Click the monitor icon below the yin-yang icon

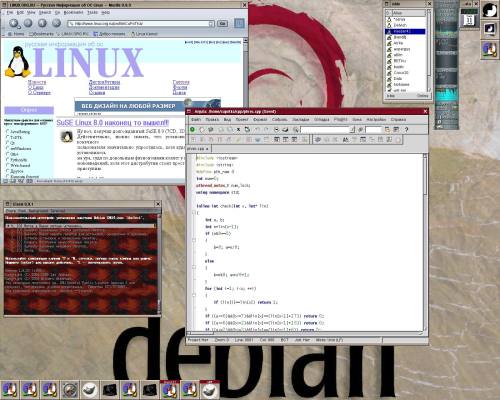489,29
